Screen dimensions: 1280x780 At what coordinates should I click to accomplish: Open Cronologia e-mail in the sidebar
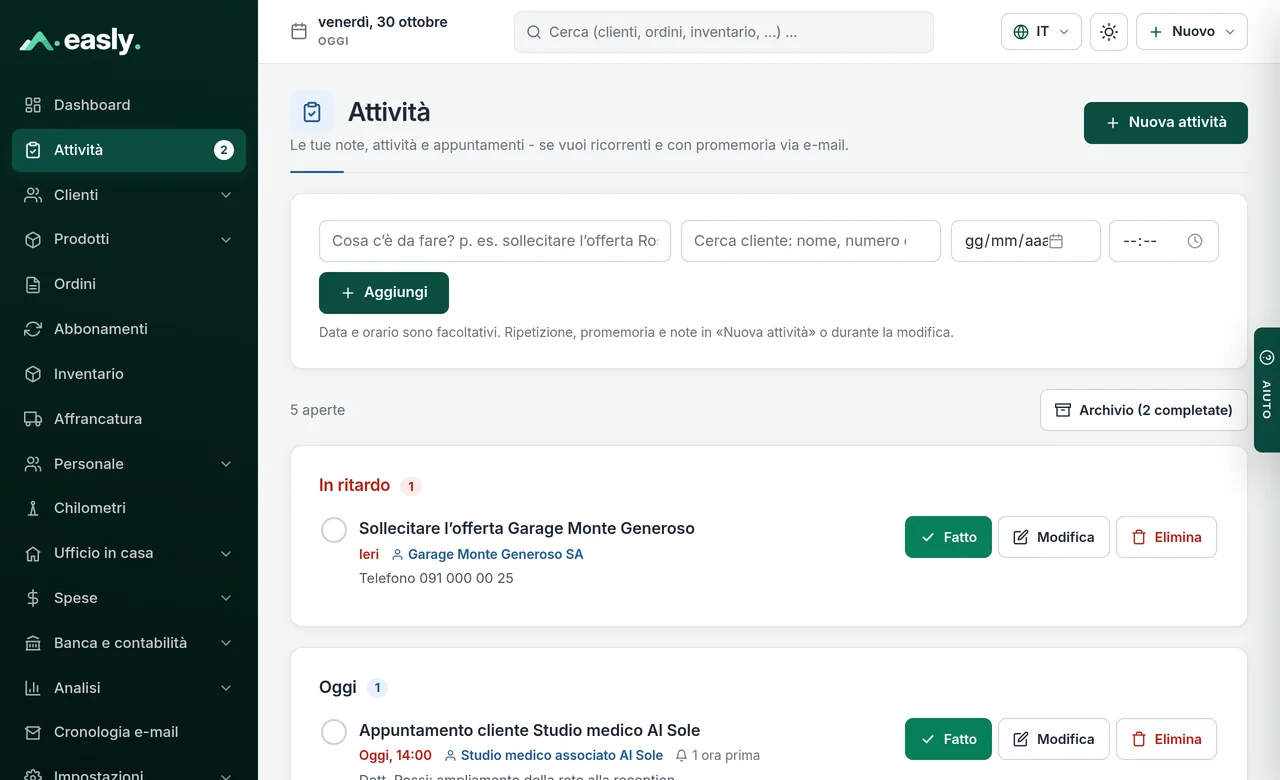129,732
